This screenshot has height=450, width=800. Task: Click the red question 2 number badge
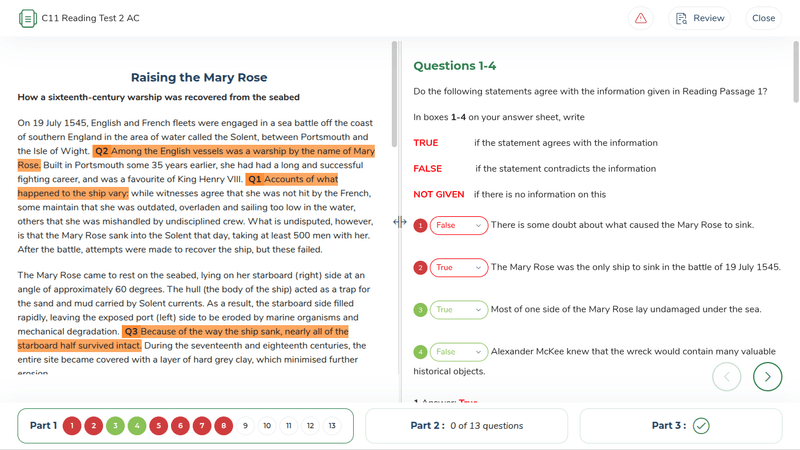[x=420, y=267]
